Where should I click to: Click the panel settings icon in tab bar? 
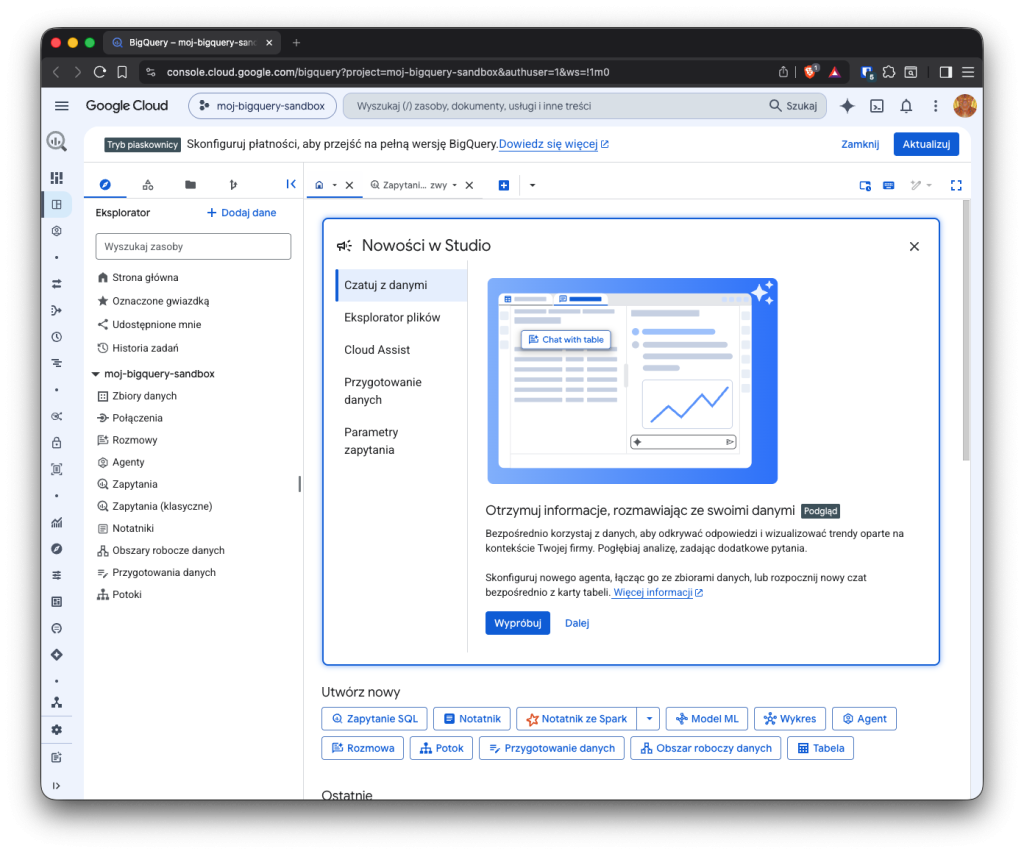[x=865, y=185]
